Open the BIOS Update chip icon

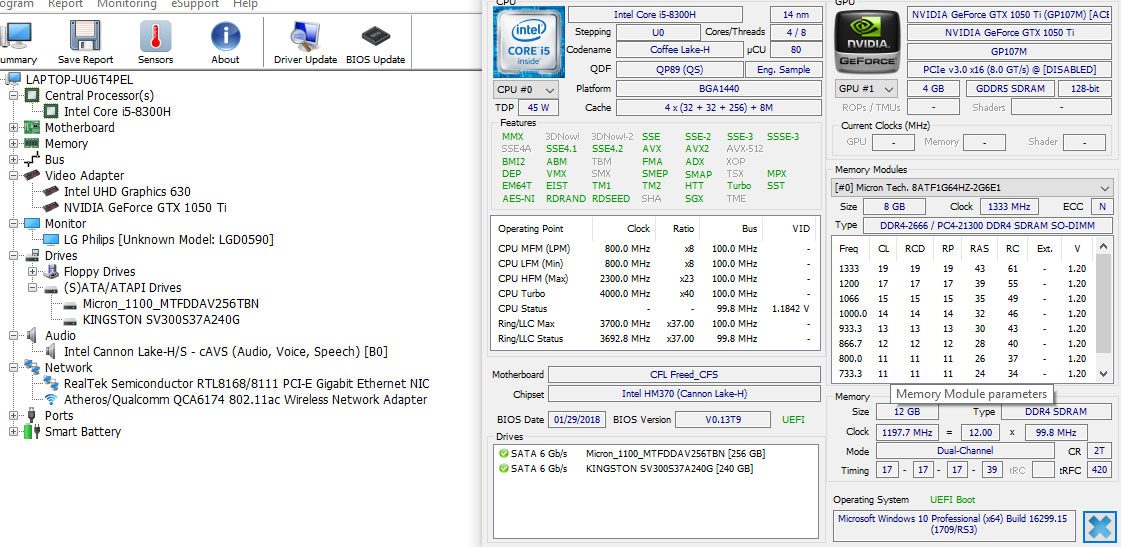(375, 36)
